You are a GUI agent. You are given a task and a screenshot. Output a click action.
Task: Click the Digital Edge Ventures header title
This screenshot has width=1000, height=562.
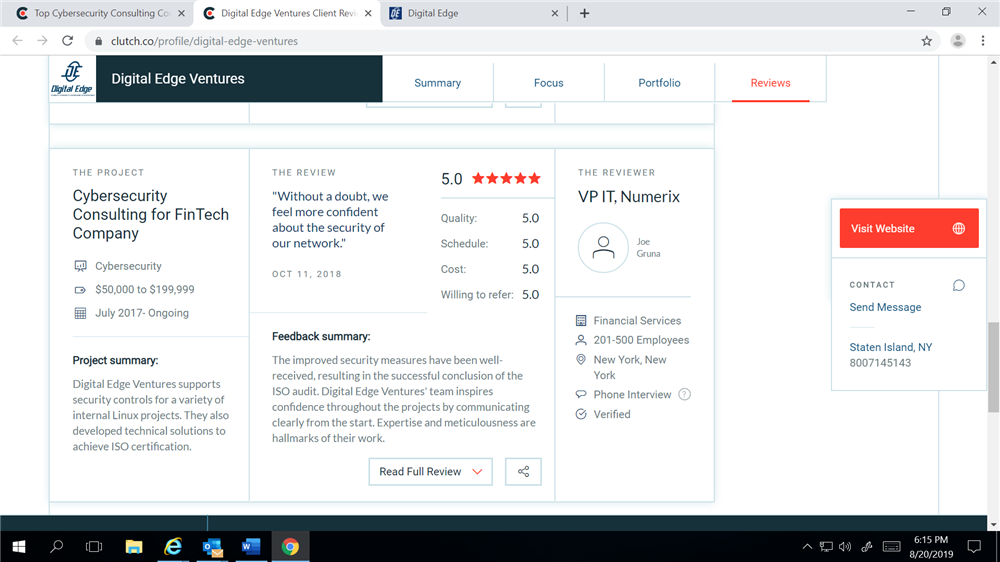178,78
